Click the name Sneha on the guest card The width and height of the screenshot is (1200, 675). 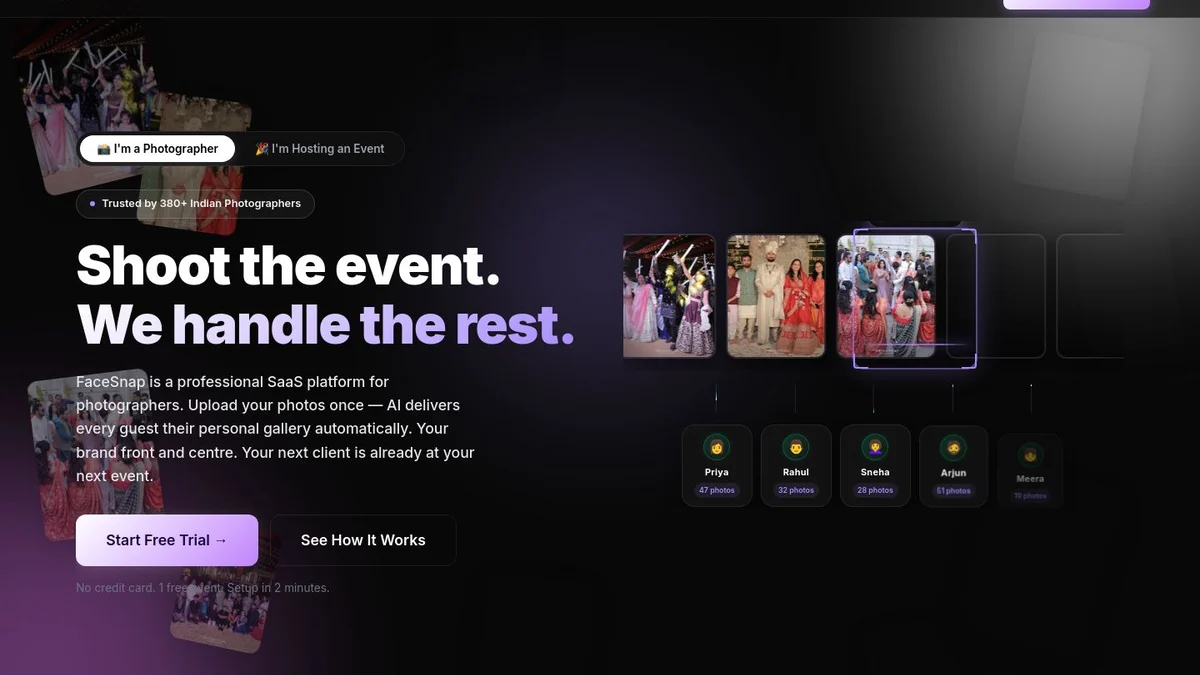click(x=875, y=472)
